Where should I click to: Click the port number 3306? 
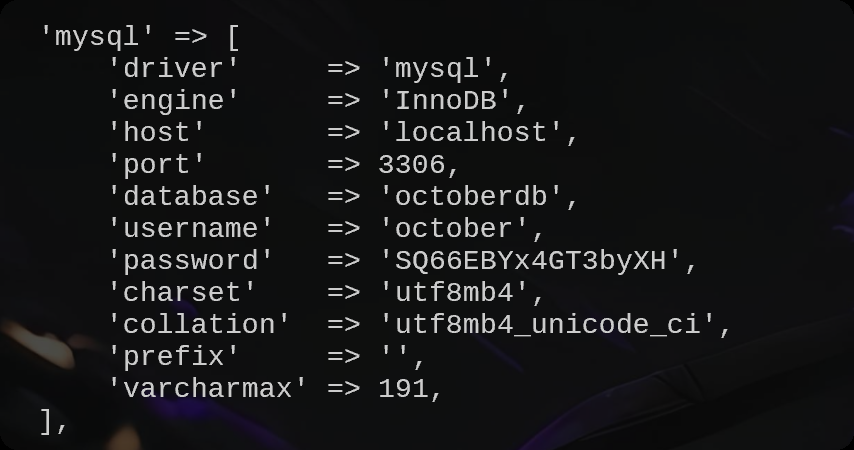(411, 165)
